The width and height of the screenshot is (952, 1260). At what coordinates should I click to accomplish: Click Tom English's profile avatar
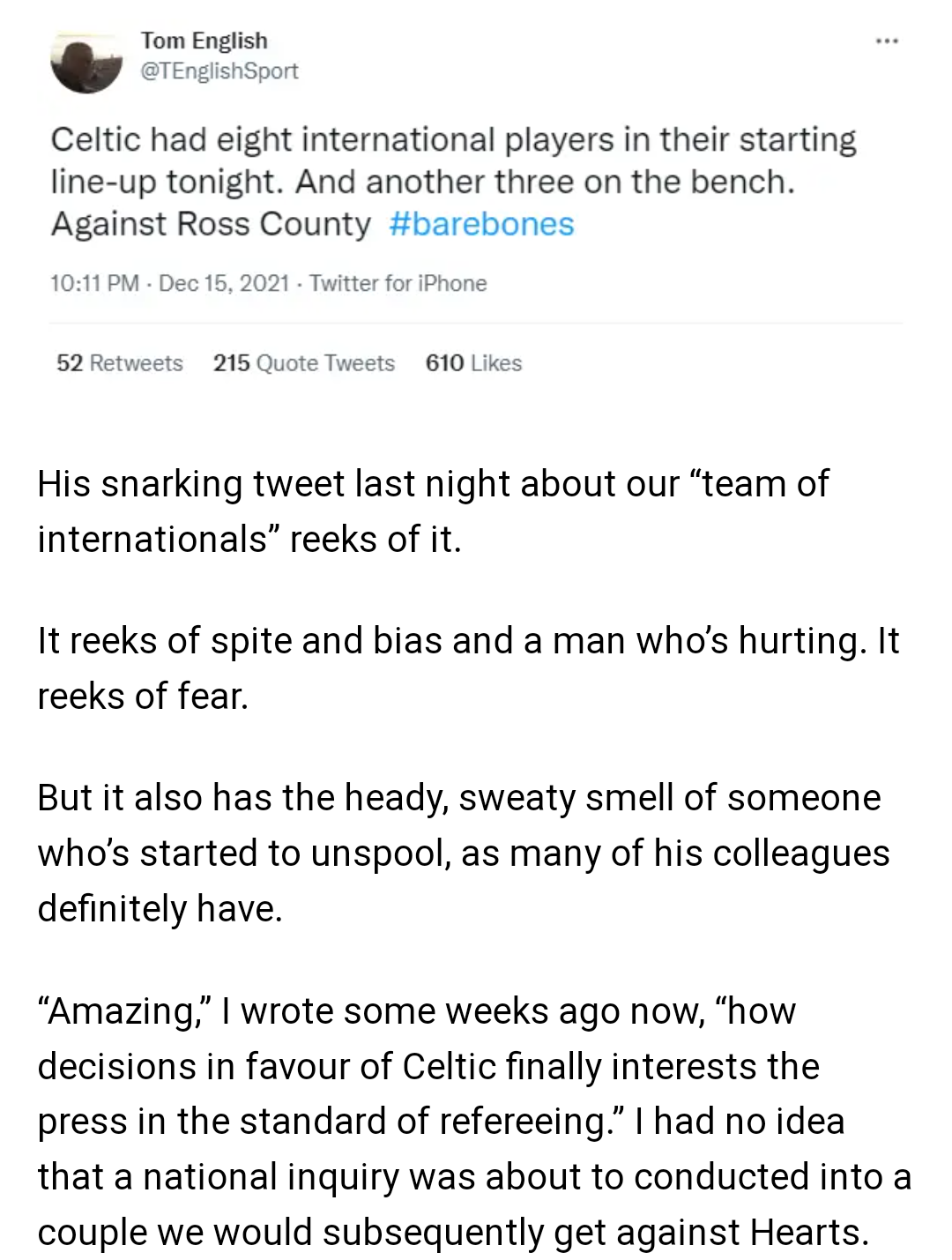pyautogui.click(x=86, y=63)
